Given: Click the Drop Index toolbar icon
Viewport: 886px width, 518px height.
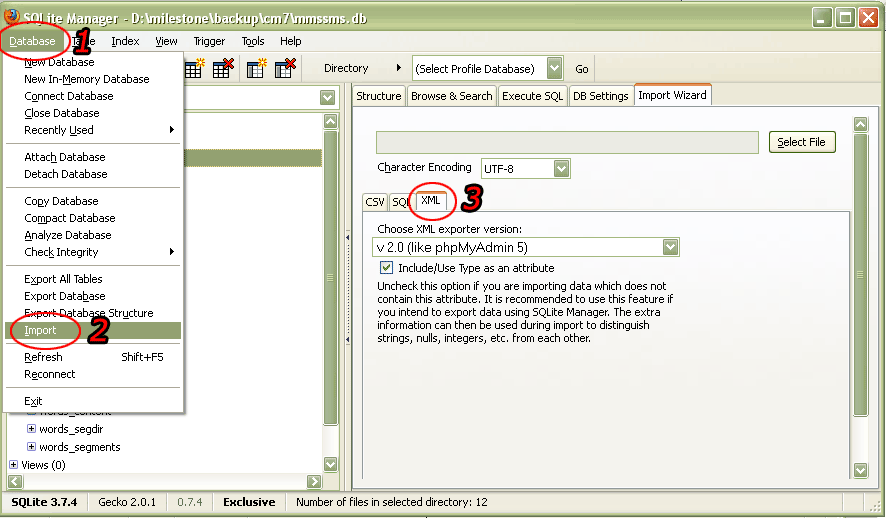Looking at the screenshot, I should pos(285,68).
